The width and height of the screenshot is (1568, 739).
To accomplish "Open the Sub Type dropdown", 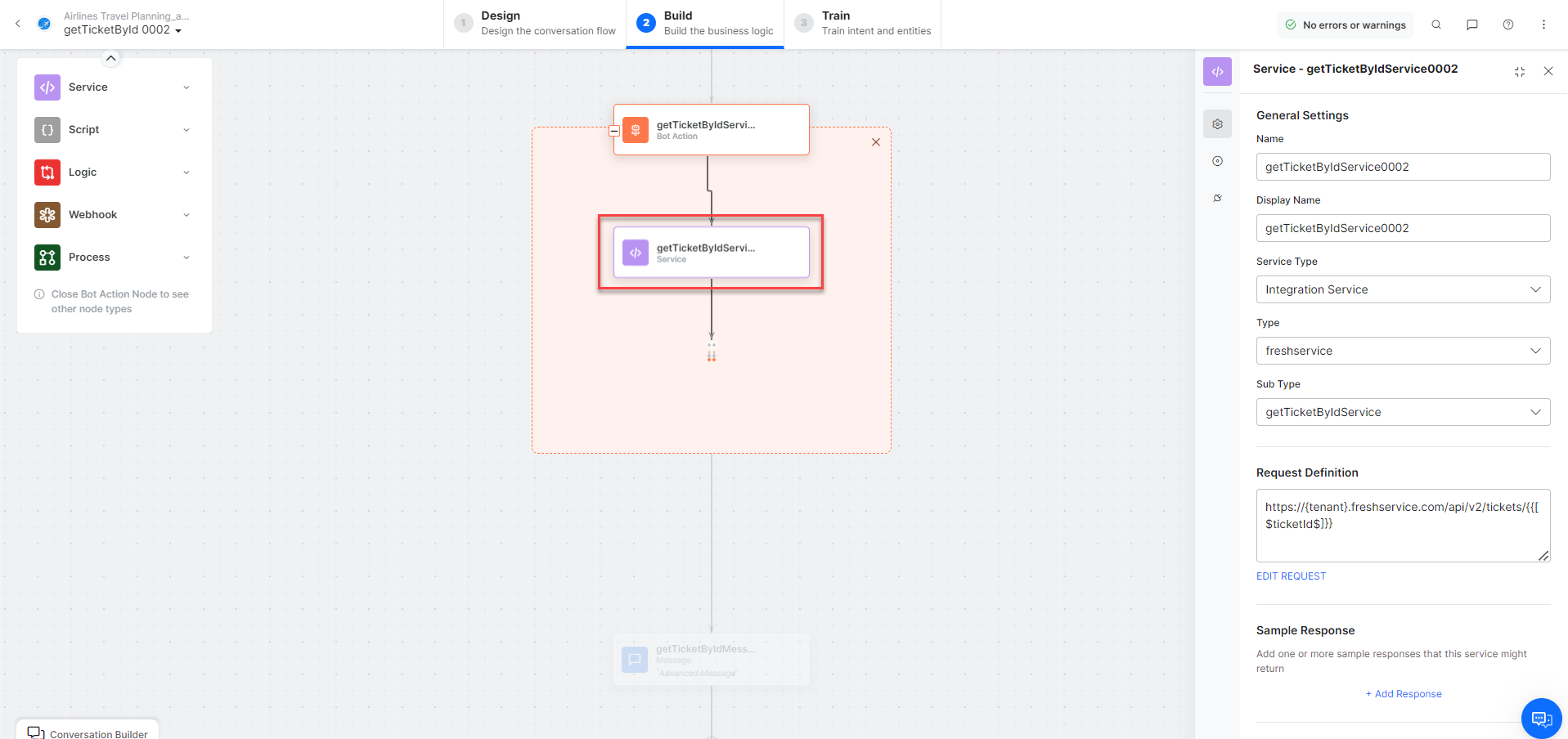I will tap(1402, 412).
